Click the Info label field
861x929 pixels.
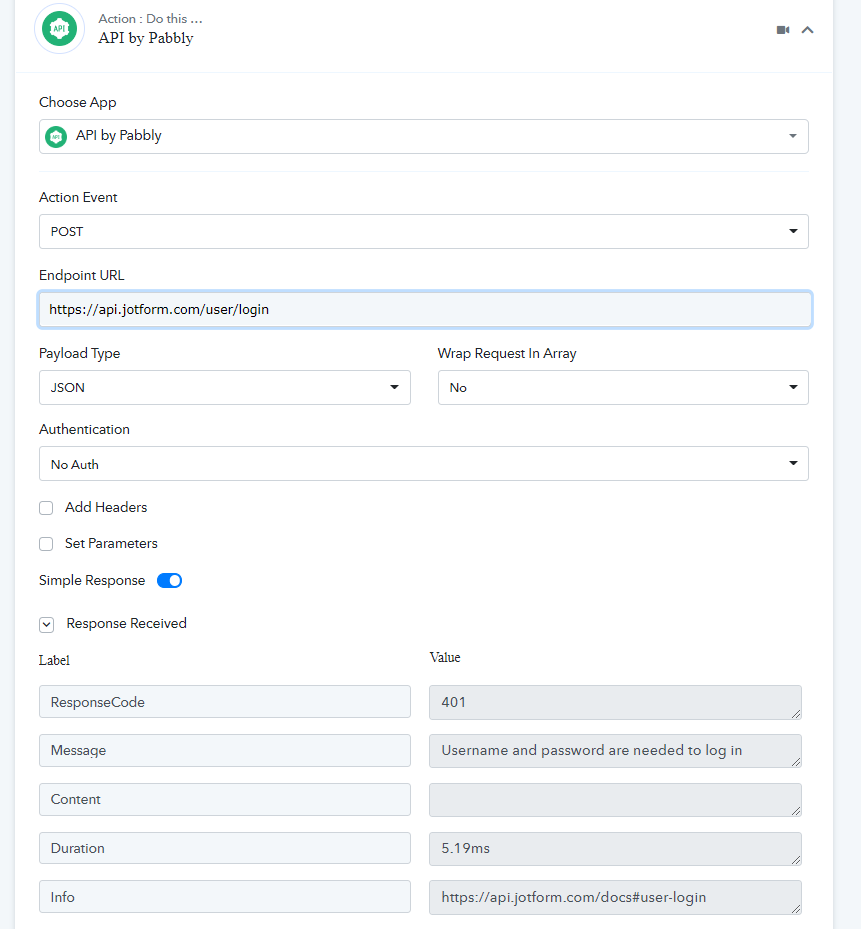(225, 896)
